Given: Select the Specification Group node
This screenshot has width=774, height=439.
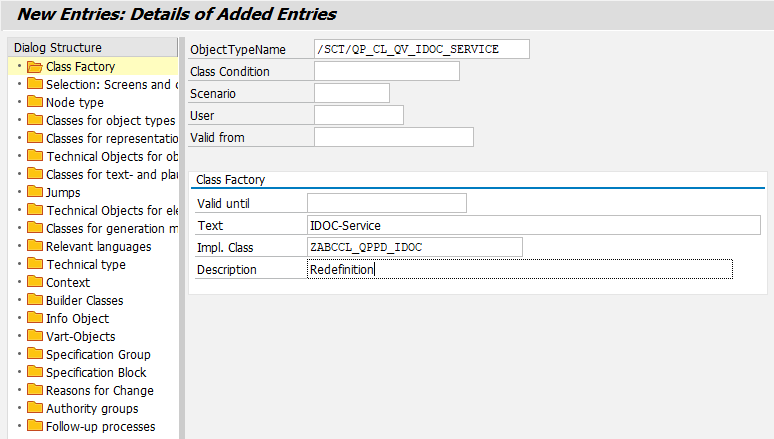Looking at the screenshot, I should pyautogui.click(x=98, y=355).
